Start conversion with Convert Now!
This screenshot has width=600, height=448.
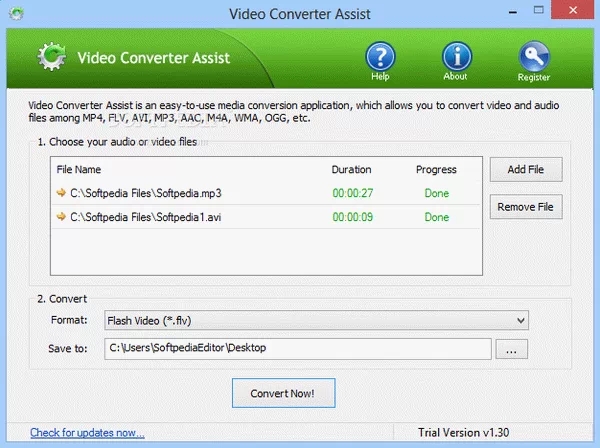click(x=284, y=393)
